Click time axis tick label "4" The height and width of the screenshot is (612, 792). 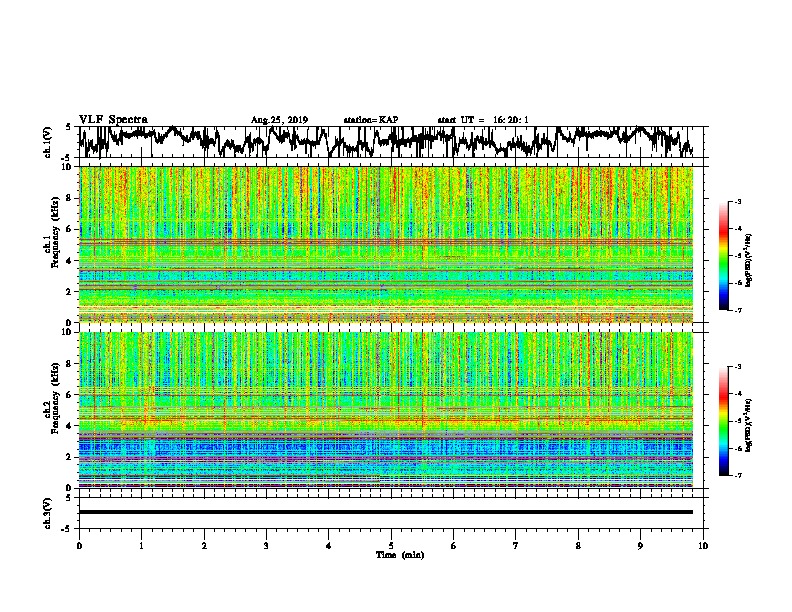click(x=329, y=546)
